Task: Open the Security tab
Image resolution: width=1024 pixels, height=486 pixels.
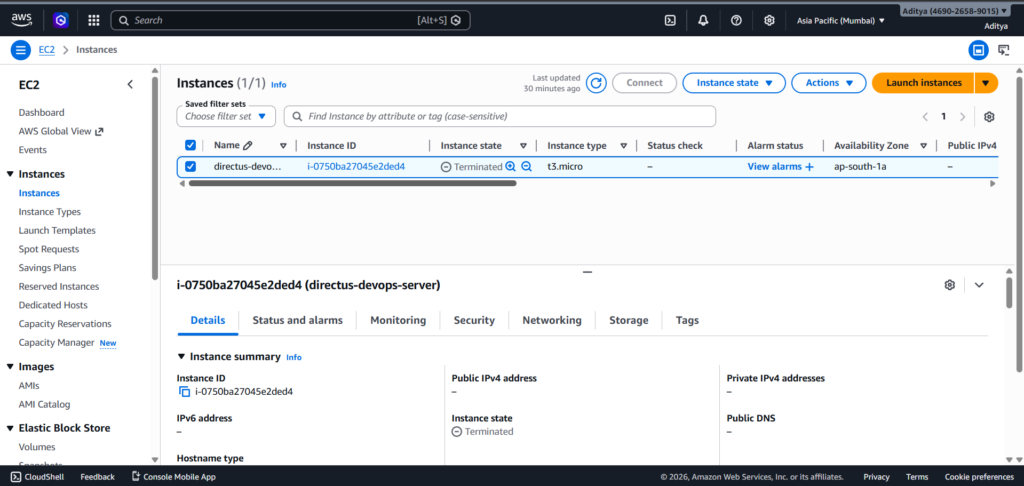Action: [474, 320]
